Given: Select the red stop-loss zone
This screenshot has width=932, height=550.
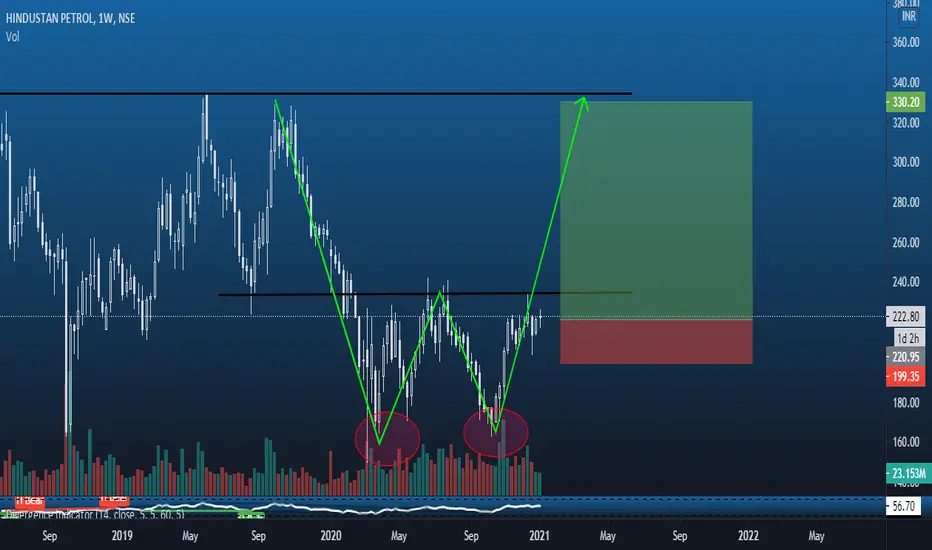Looking at the screenshot, I should (x=656, y=342).
